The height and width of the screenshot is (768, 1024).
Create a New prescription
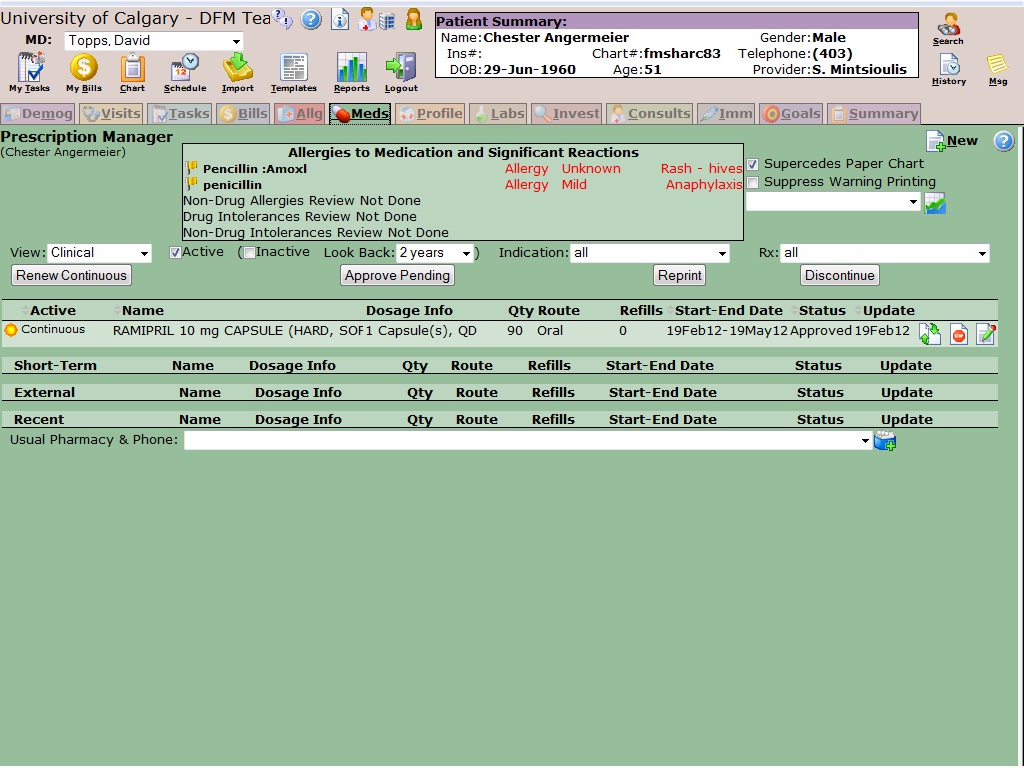click(x=952, y=141)
